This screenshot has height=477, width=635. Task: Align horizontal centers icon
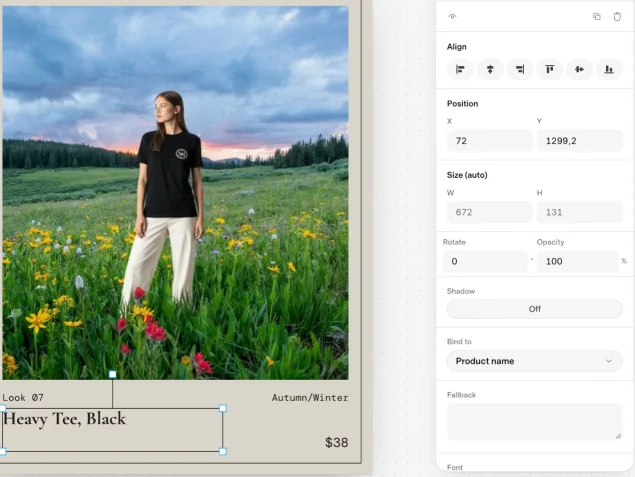[490, 69]
